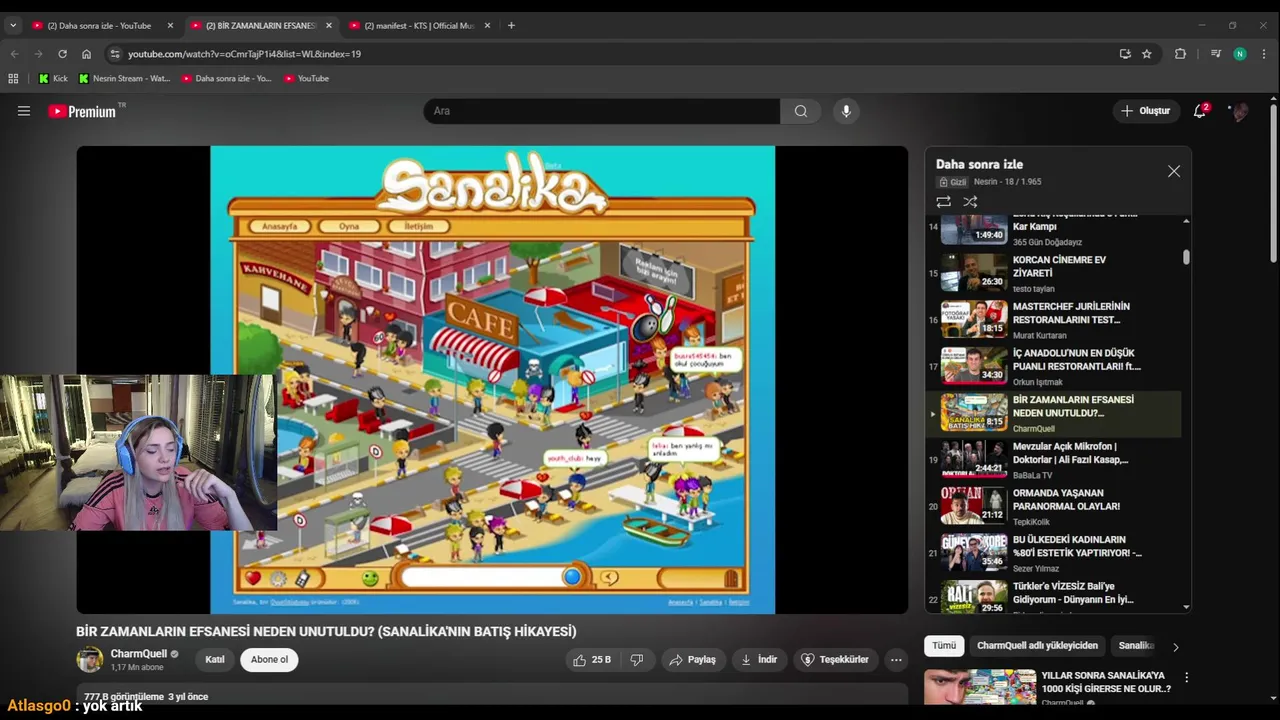1280x720 pixels.
Task: Click the Teşekkürler thanks button
Action: pyautogui.click(x=835, y=659)
